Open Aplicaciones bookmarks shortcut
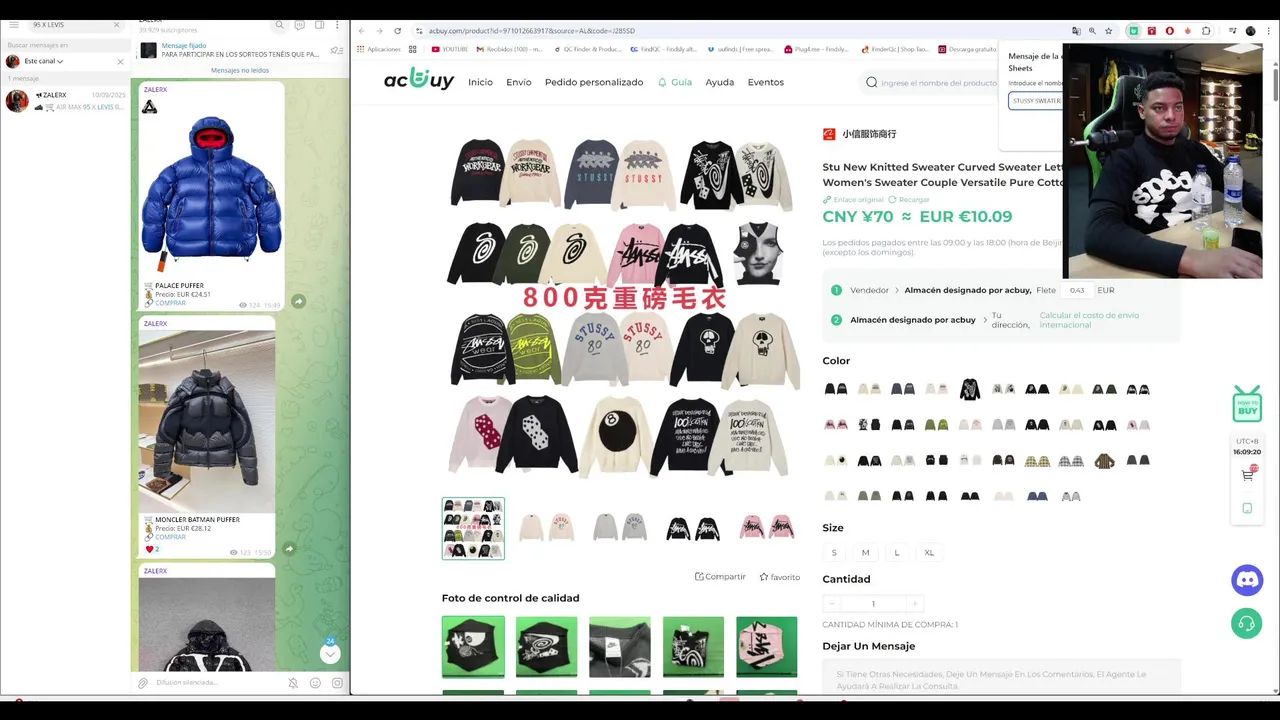This screenshot has height=720, width=1280. (x=378, y=49)
